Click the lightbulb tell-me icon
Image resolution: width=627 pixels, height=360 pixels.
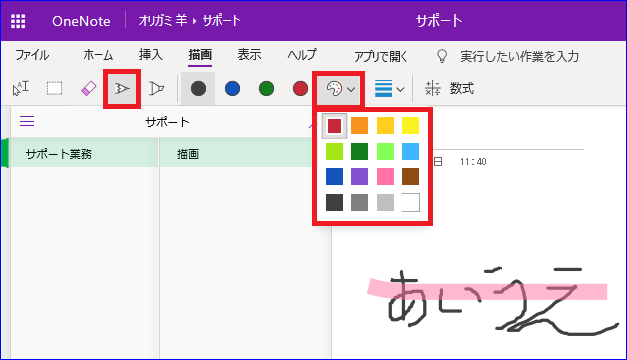tap(442, 57)
